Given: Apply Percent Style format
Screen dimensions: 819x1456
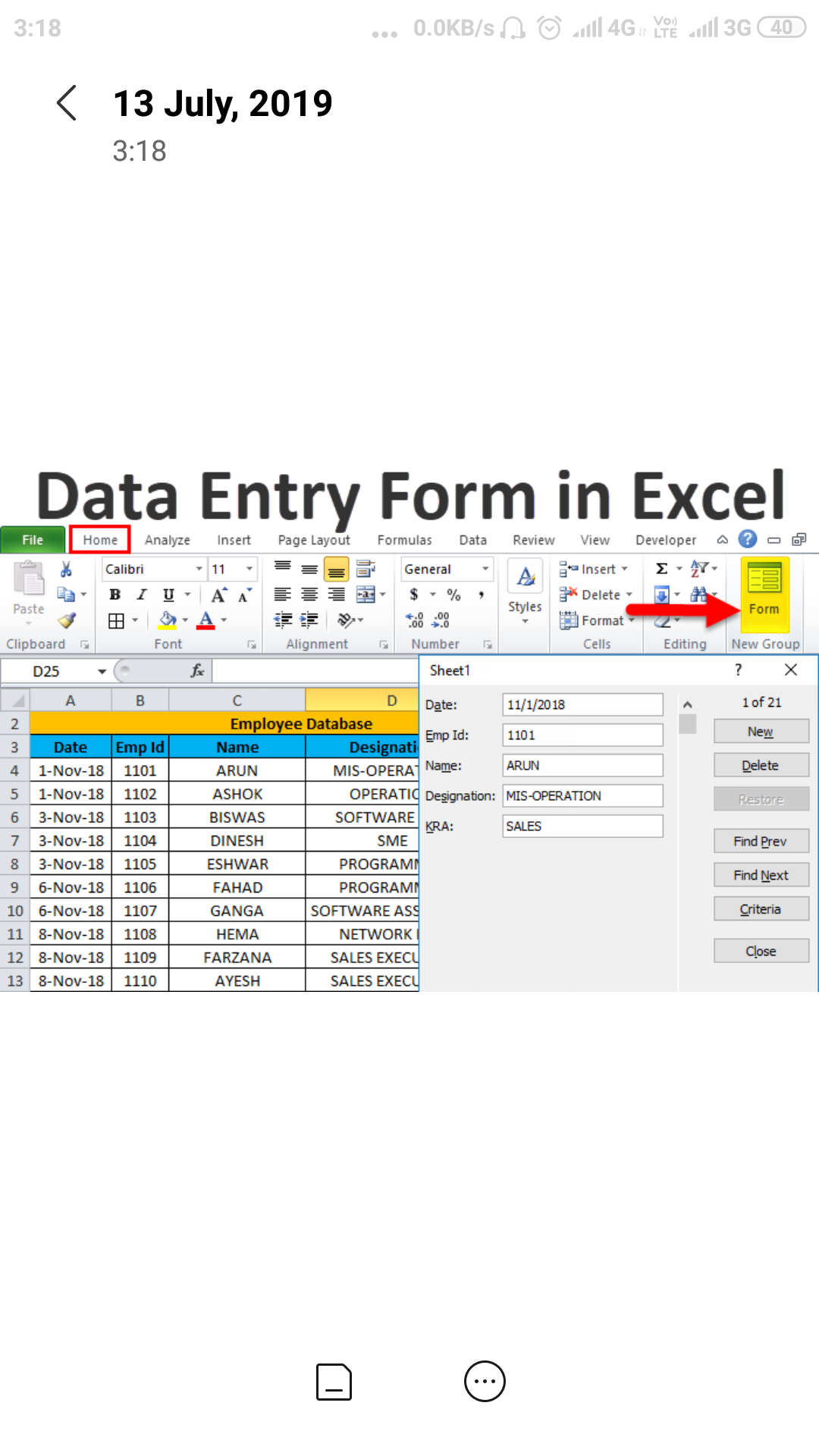Looking at the screenshot, I should click(453, 595).
